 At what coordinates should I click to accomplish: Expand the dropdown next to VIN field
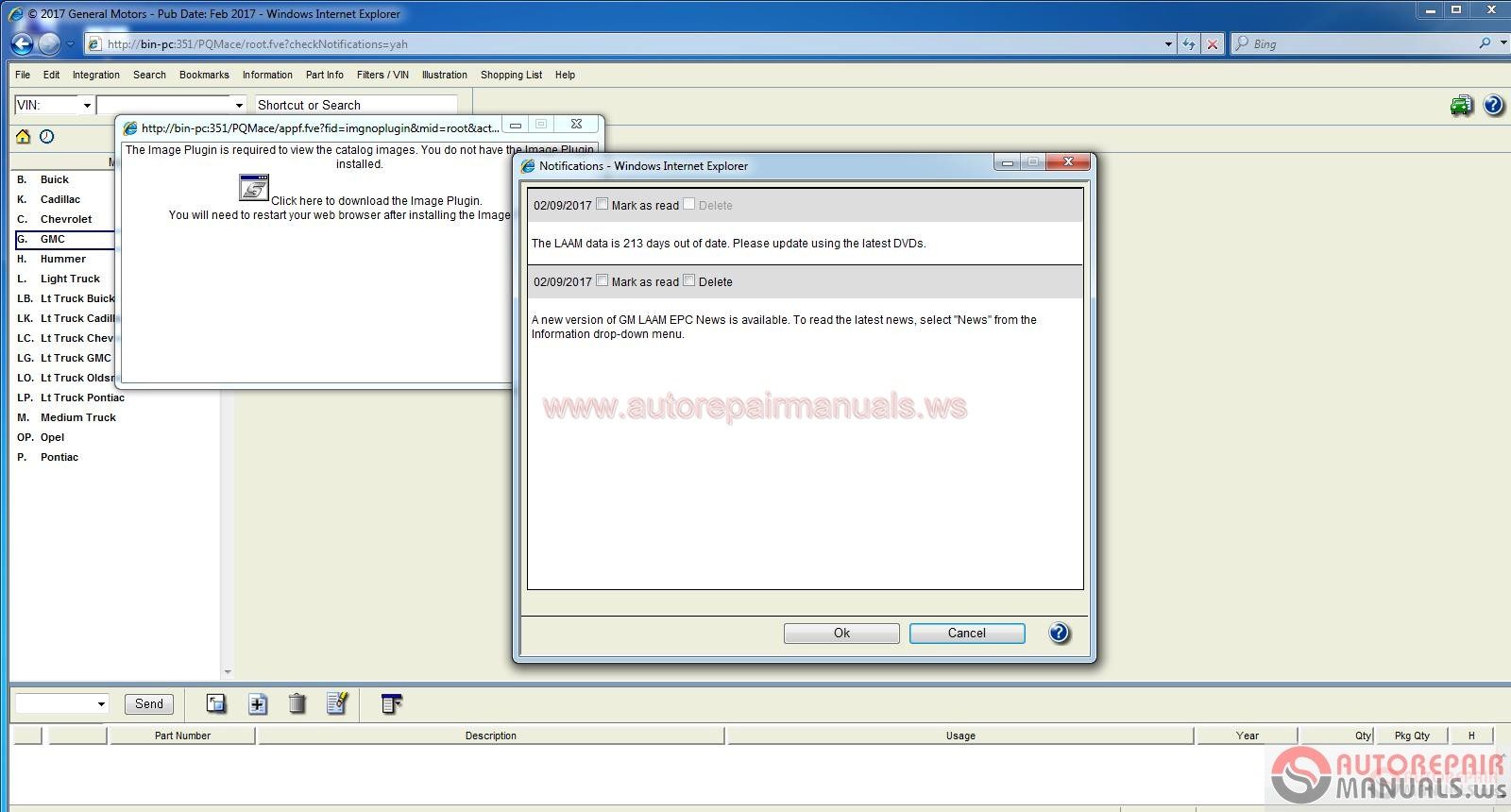click(x=239, y=106)
